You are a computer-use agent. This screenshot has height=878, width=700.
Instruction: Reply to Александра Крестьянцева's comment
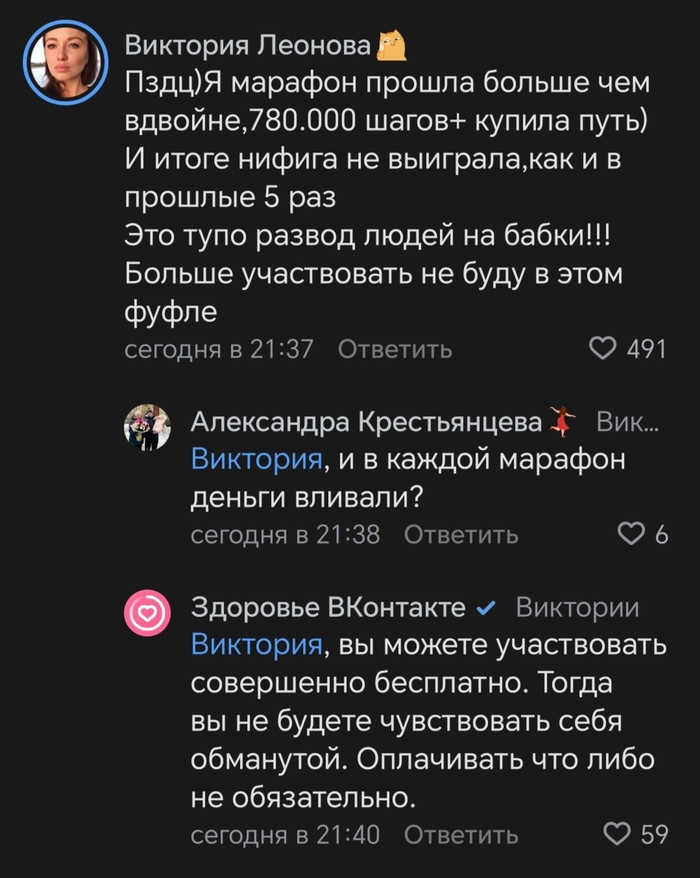461,534
